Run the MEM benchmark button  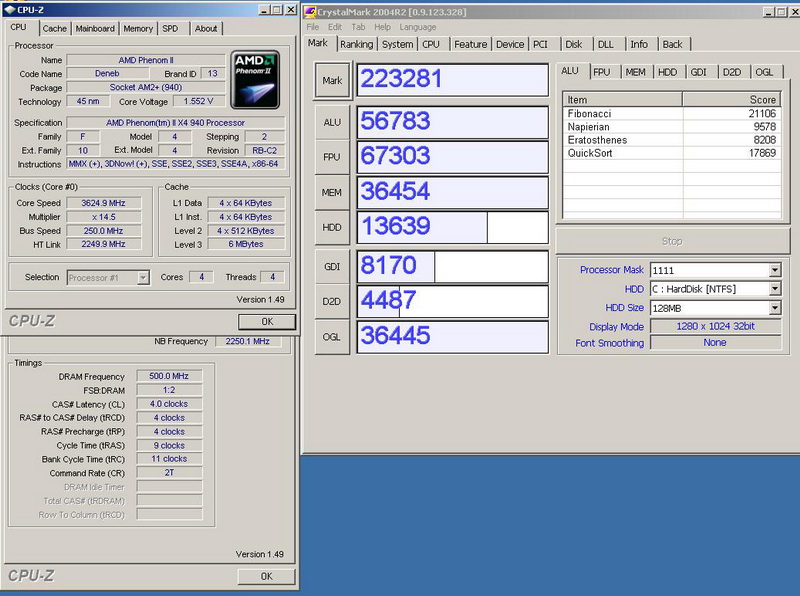[332, 192]
